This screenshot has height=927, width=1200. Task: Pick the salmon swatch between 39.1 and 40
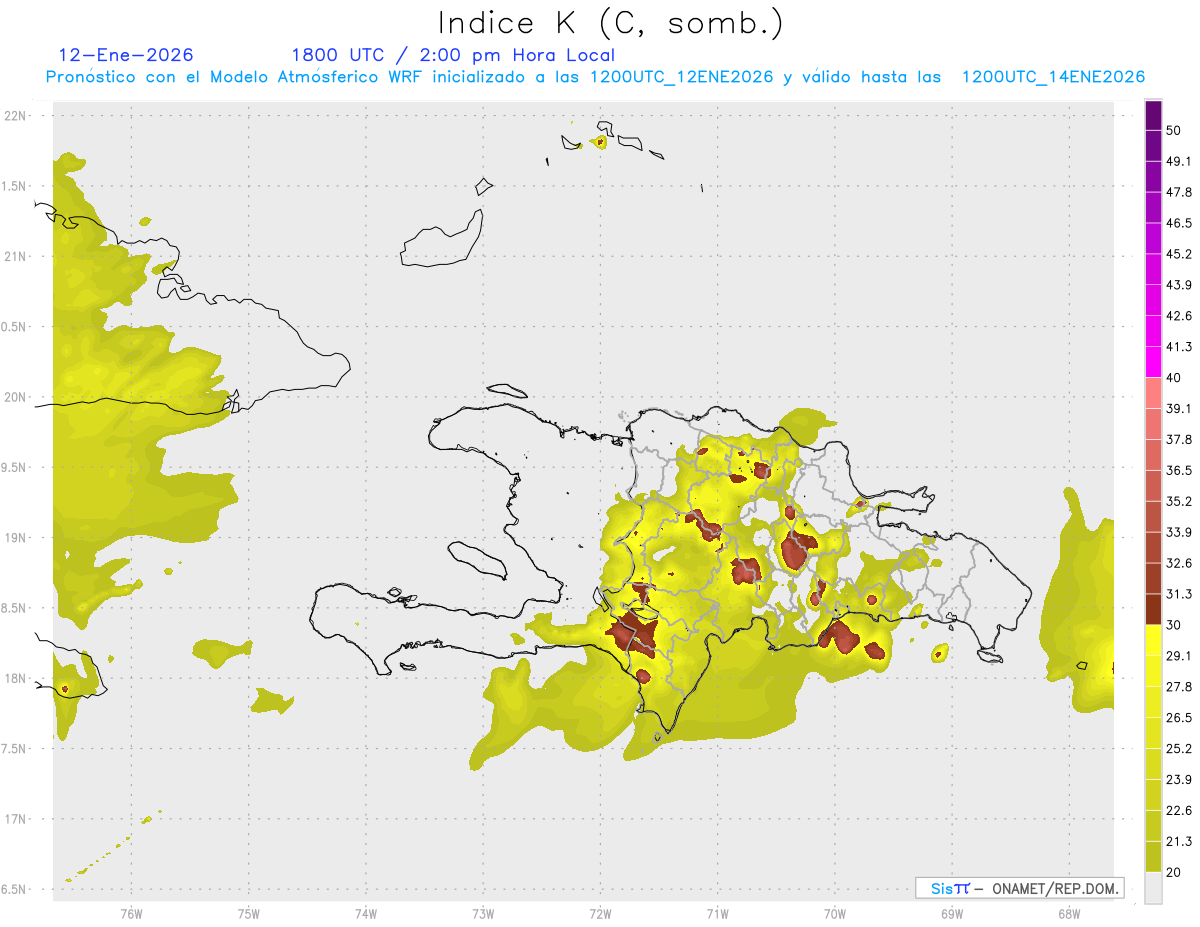click(1153, 393)
